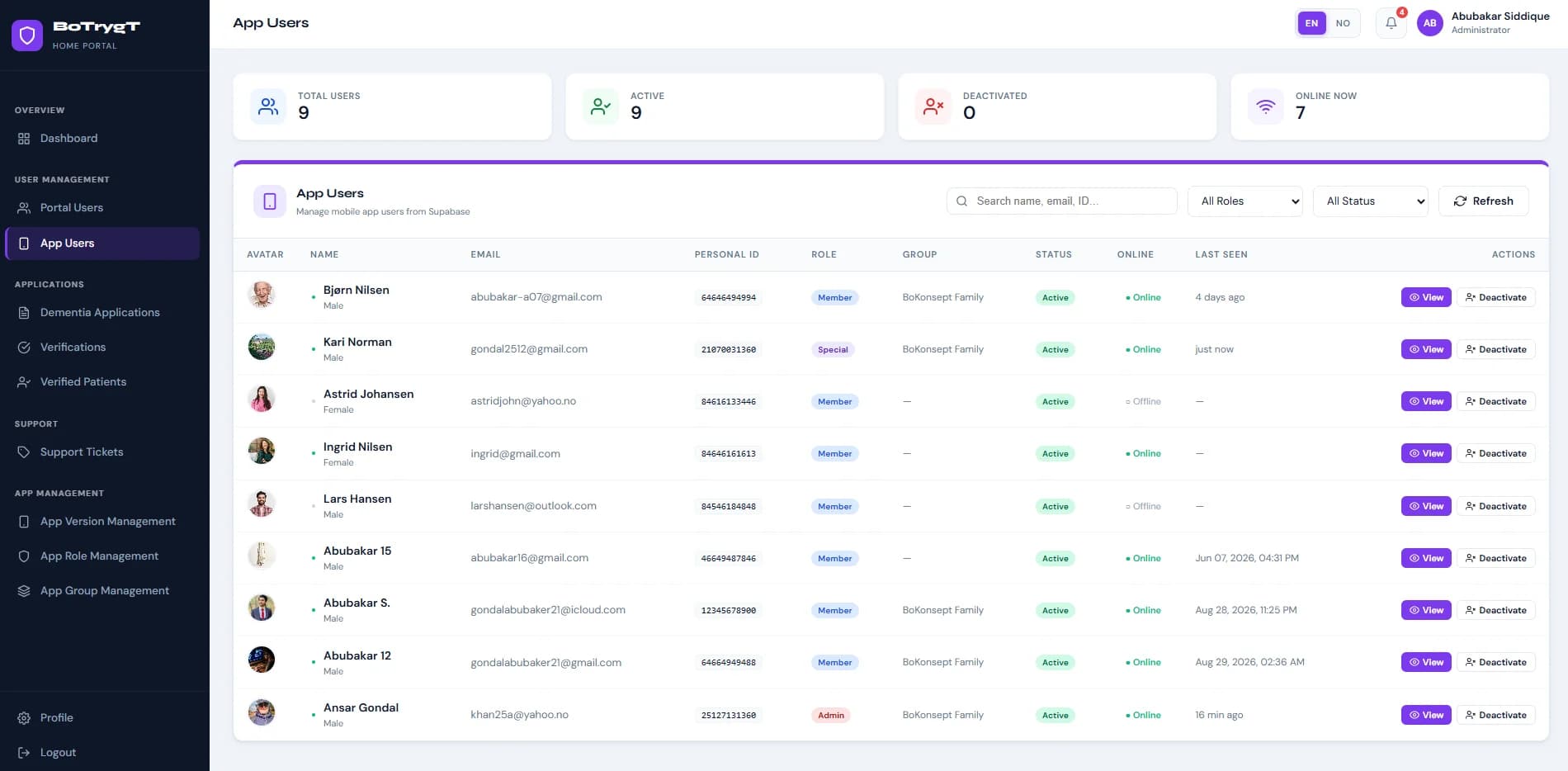
Task: Switch language to EN
Action: (x=1311, y=23)
